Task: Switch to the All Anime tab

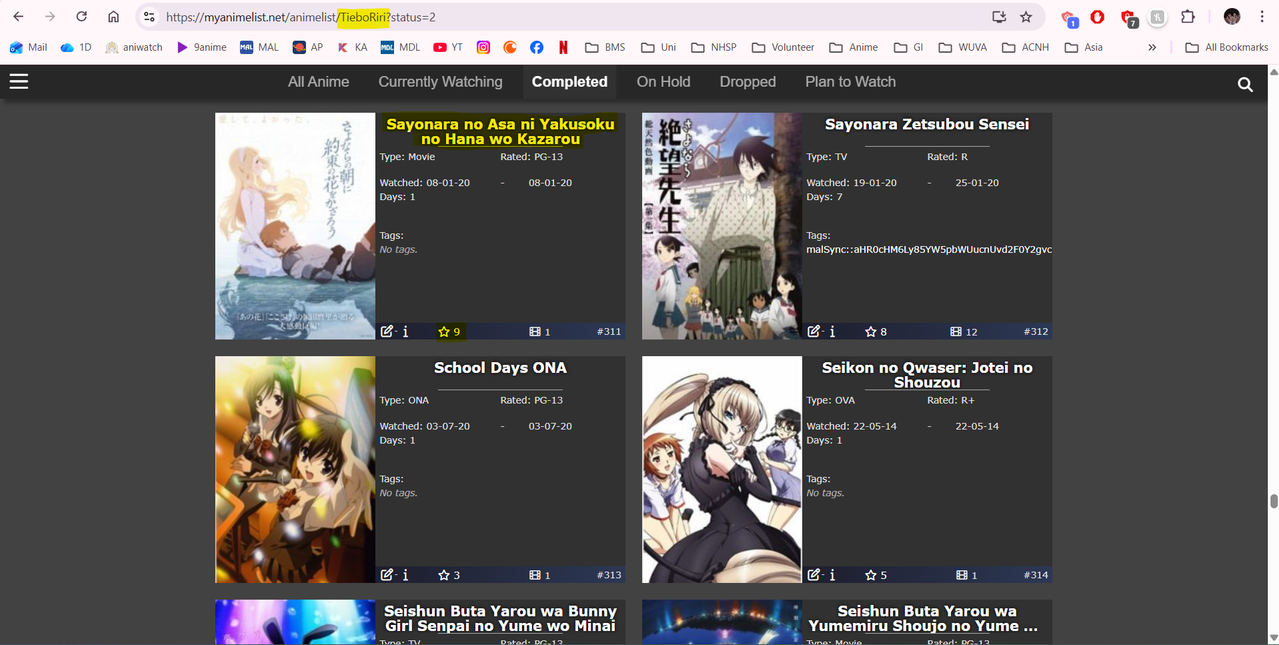Action: coord(319,82)
